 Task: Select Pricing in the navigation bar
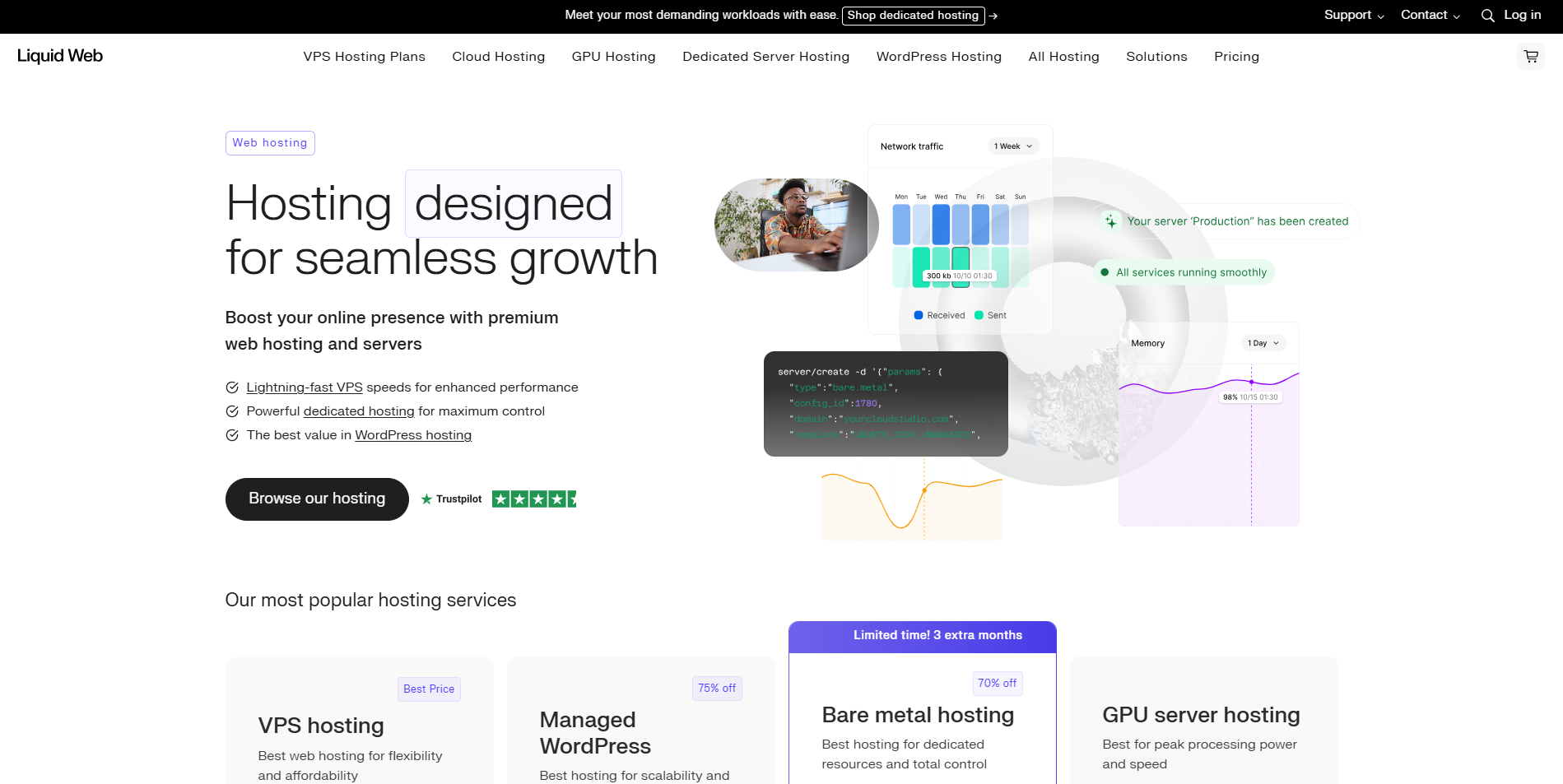click(x=1236, y=57)
